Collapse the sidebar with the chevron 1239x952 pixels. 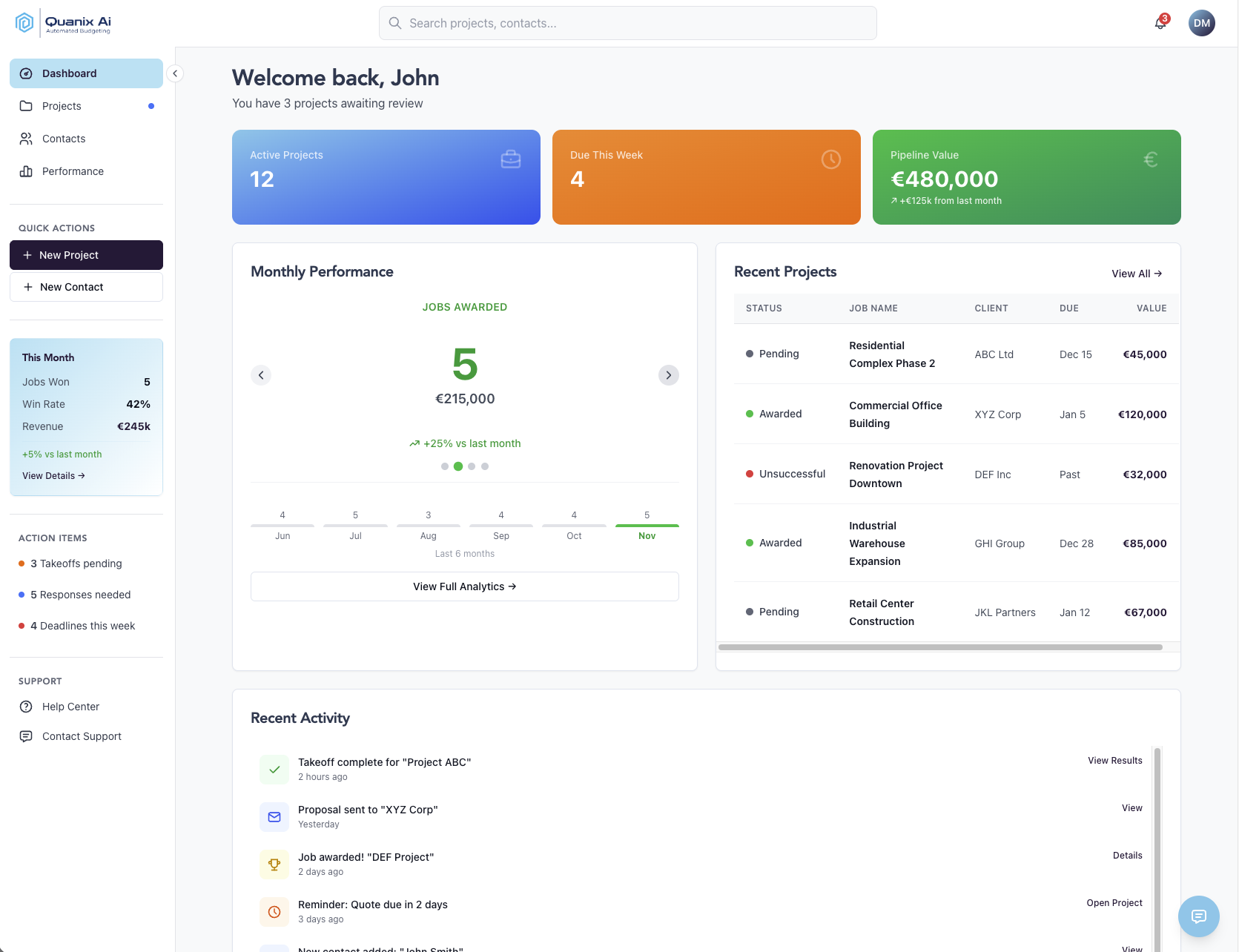click(175, 73)
